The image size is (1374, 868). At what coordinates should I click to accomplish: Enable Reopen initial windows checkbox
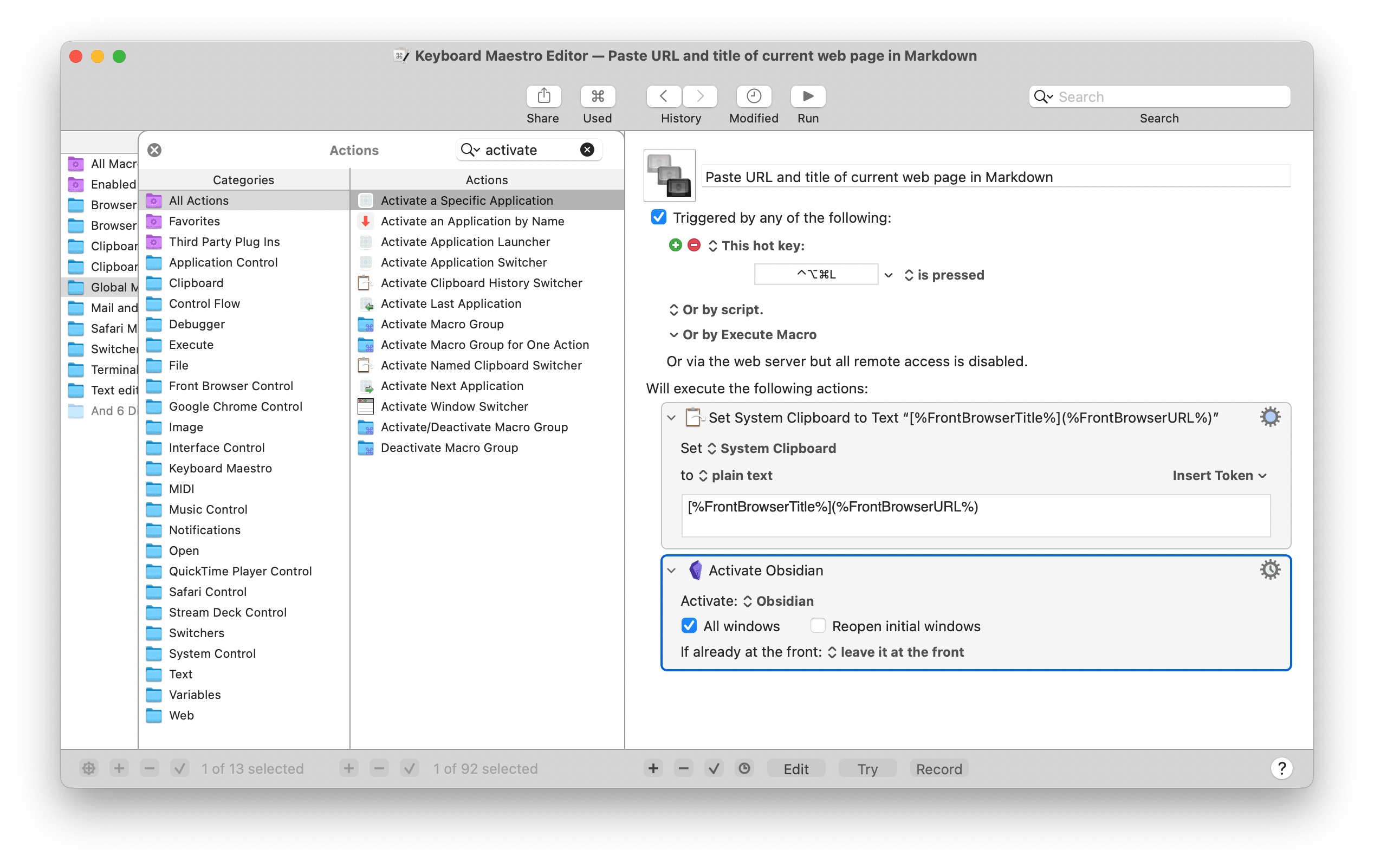[x=817, y=625]
